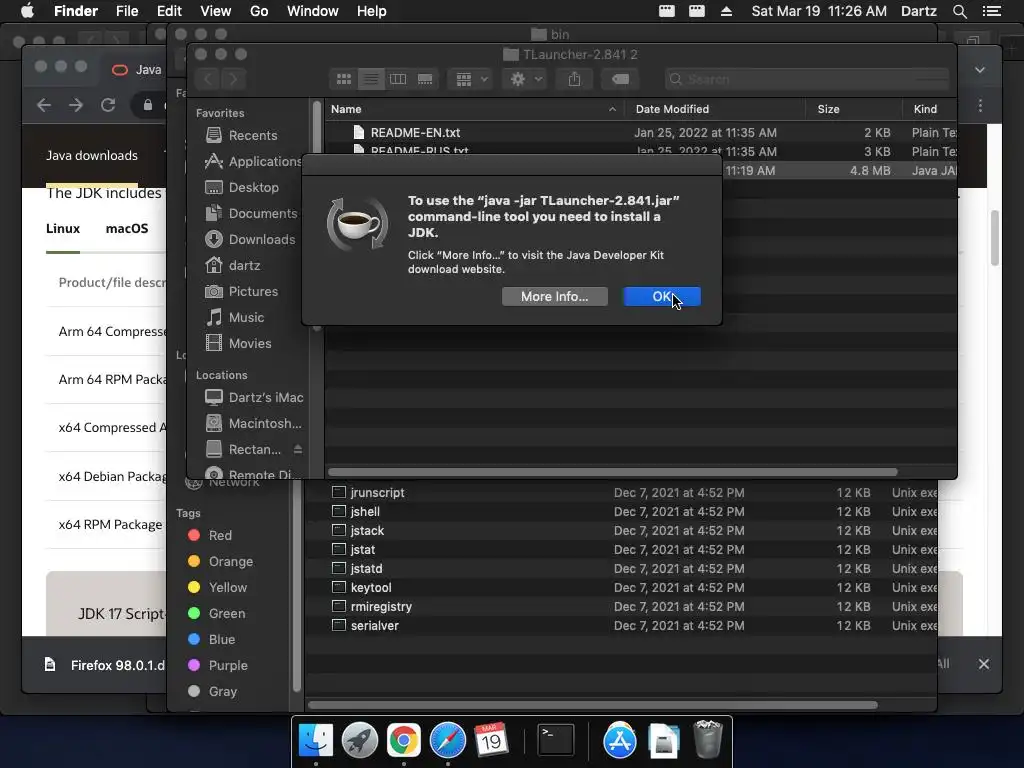Close Chrome's download bar with X
This screenshot has height=768, width=1024.
(984, 664)
